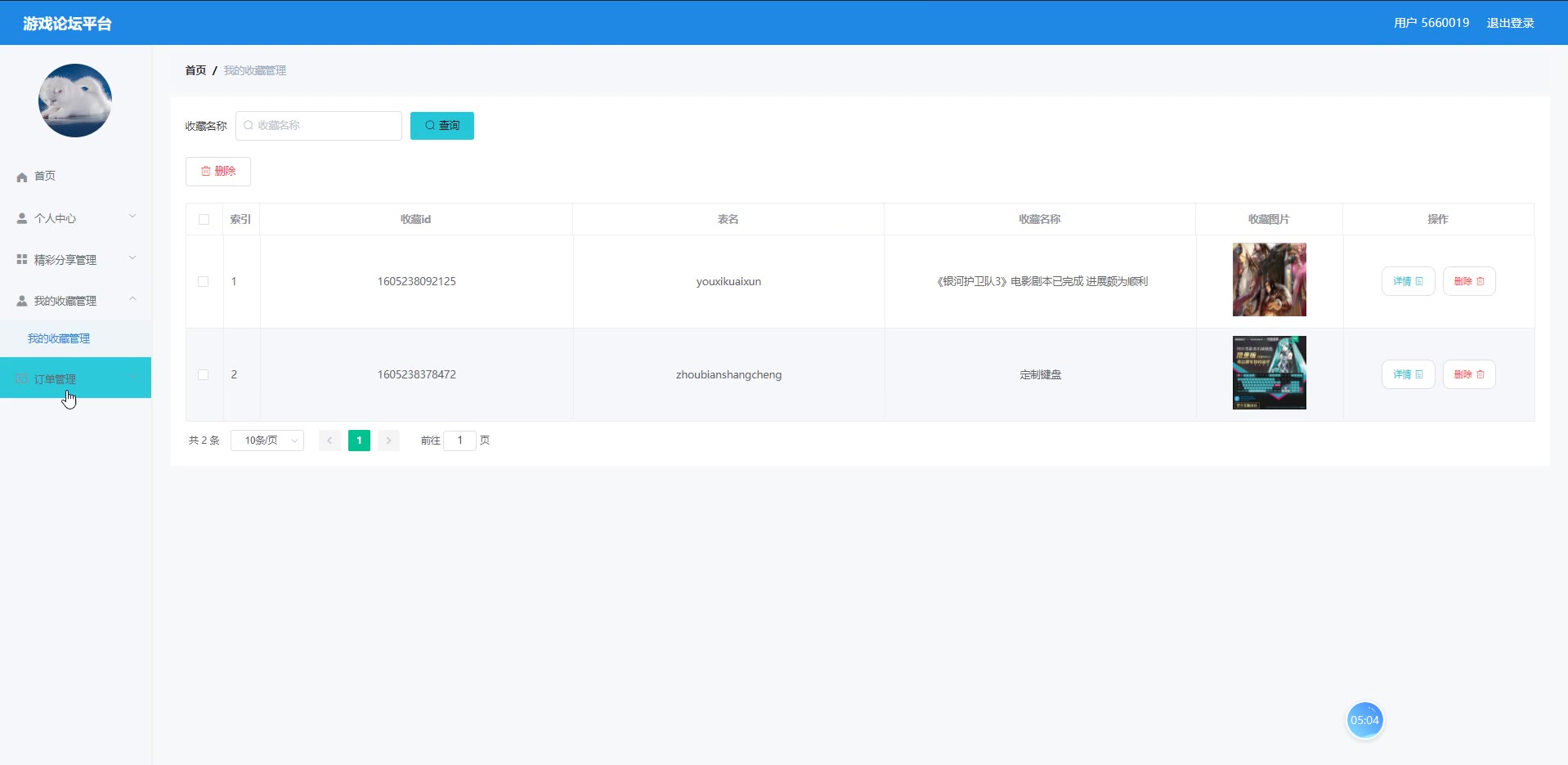Focus the 前往 page jump input

point(459,441)
